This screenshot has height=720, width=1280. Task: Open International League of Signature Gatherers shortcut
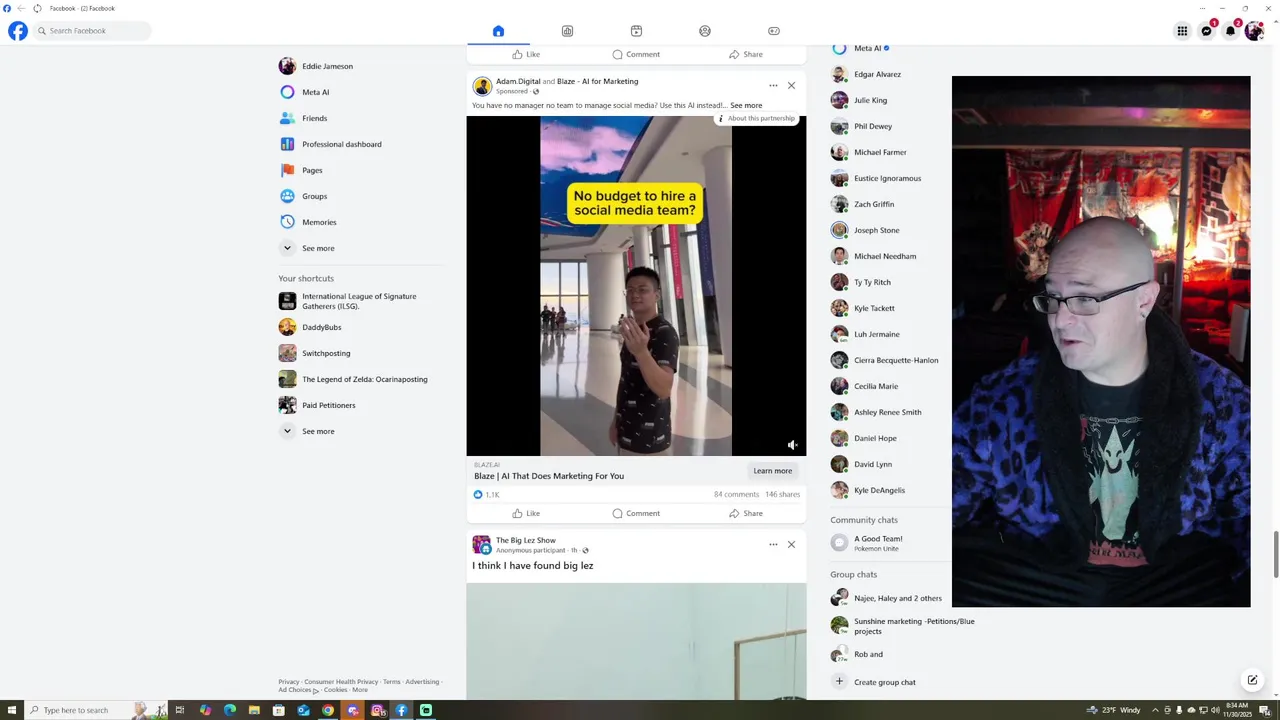coord(360,301)
